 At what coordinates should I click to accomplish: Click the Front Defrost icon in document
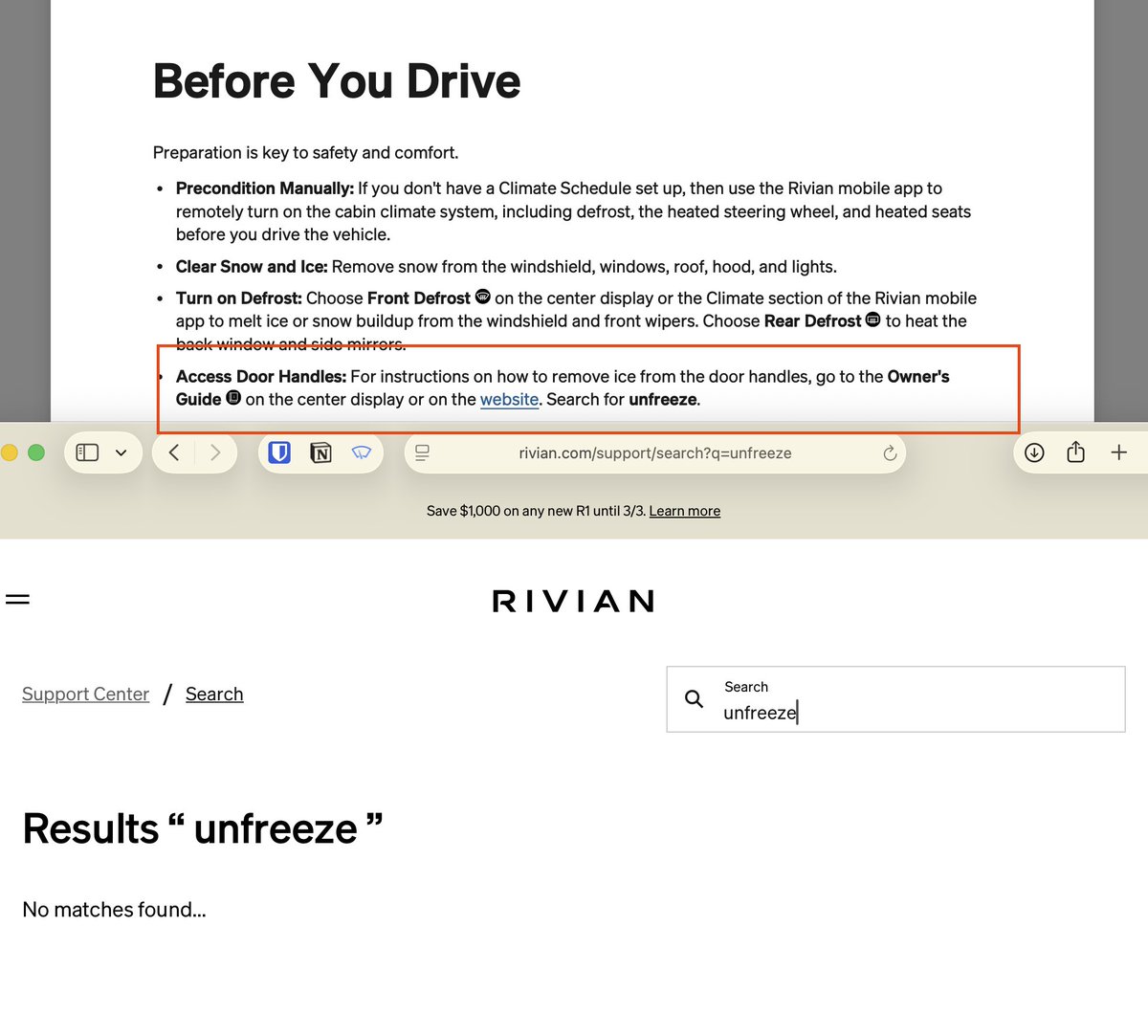(483, 297)
